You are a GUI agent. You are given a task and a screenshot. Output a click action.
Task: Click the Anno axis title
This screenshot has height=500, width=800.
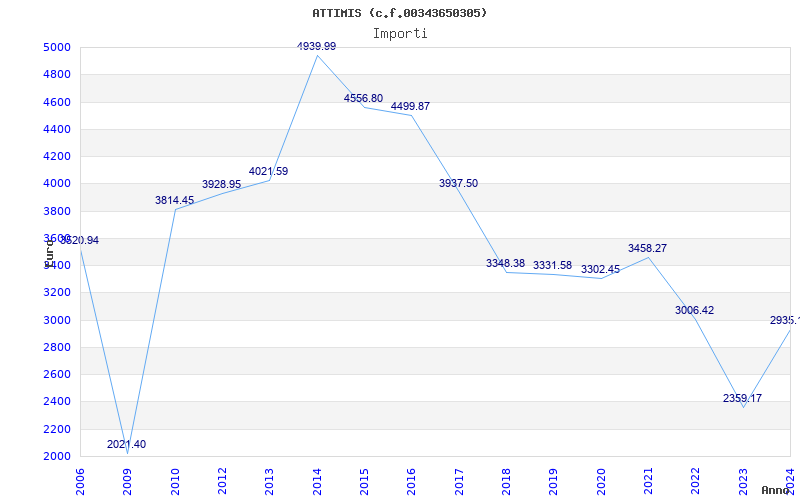coord(775,490)
